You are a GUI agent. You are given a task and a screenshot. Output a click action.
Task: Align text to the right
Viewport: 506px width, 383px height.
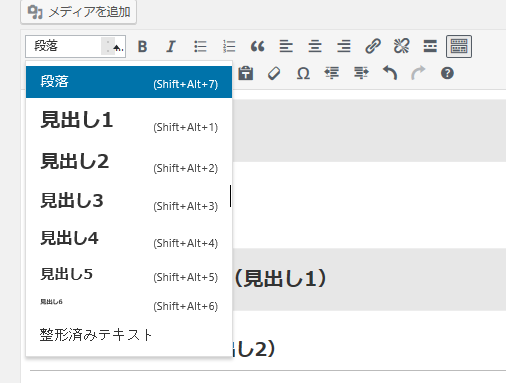point(344,46)
